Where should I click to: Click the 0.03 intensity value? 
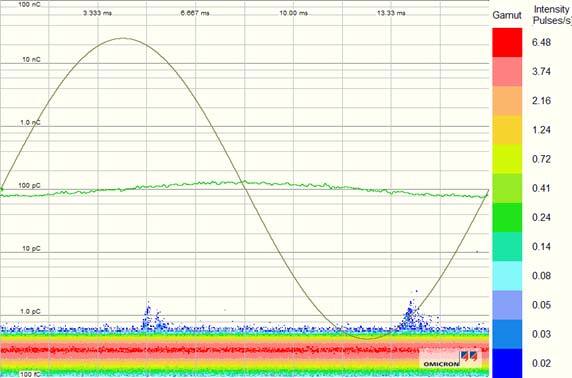pos(541,334)
